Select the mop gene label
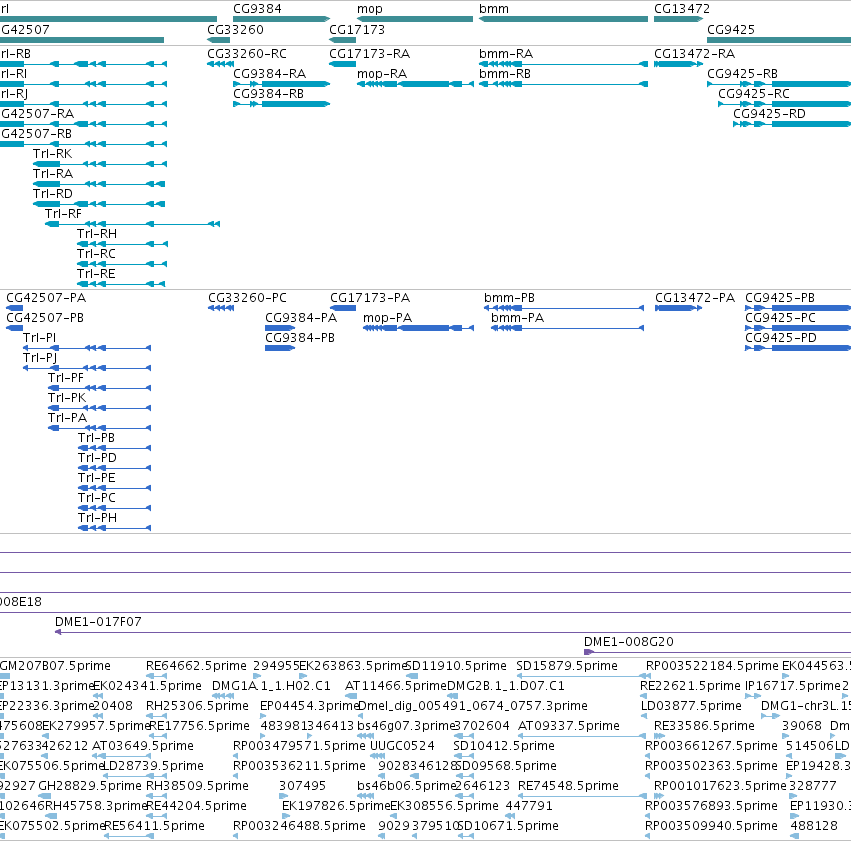 pos(370,9)
